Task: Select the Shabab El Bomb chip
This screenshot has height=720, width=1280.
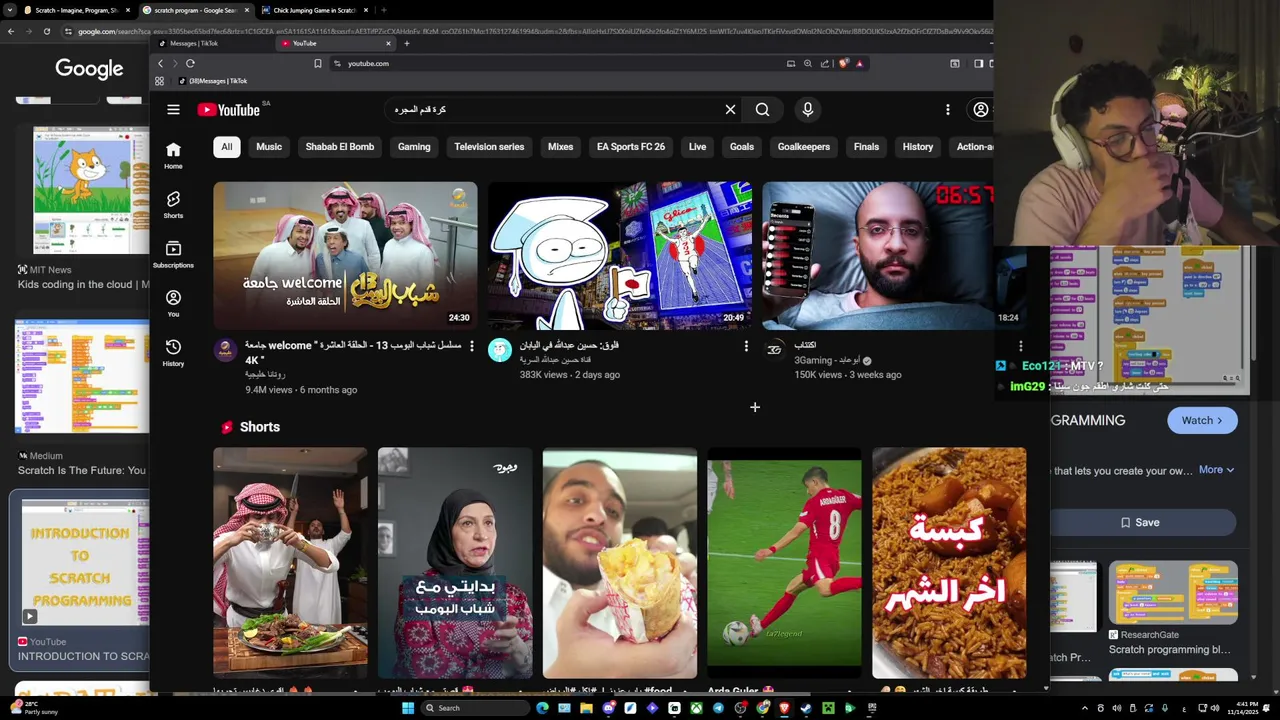Action: (340, 147)
